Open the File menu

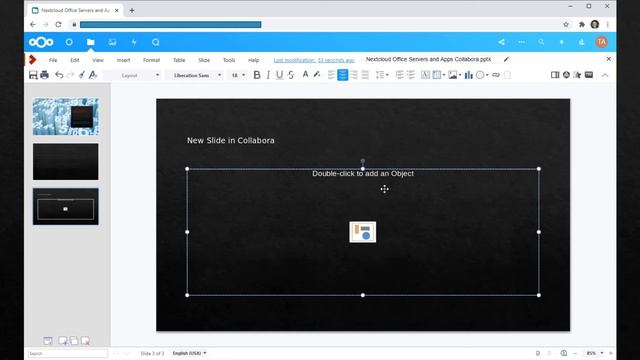[53, 60]
